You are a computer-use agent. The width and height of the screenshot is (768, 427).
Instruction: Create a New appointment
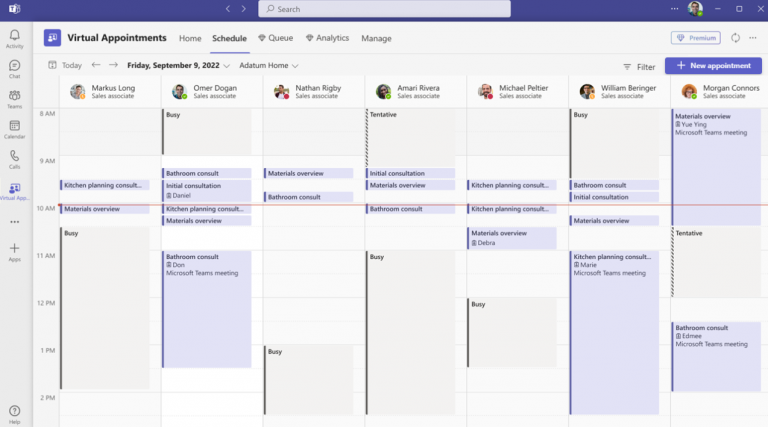pyautogui.click(x=713, y=66)
